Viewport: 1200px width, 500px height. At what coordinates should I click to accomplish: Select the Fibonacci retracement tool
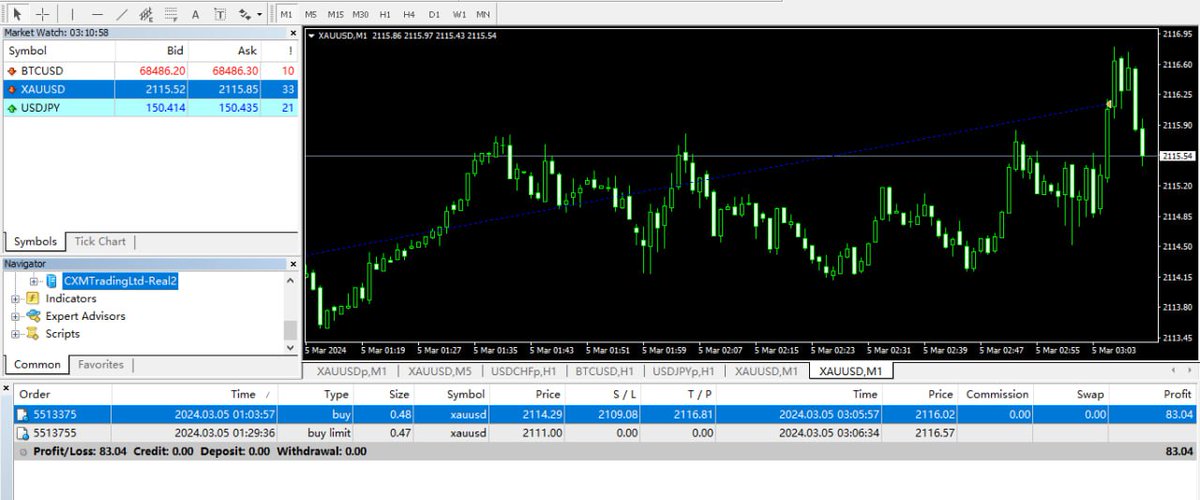[x=170, y=14]
